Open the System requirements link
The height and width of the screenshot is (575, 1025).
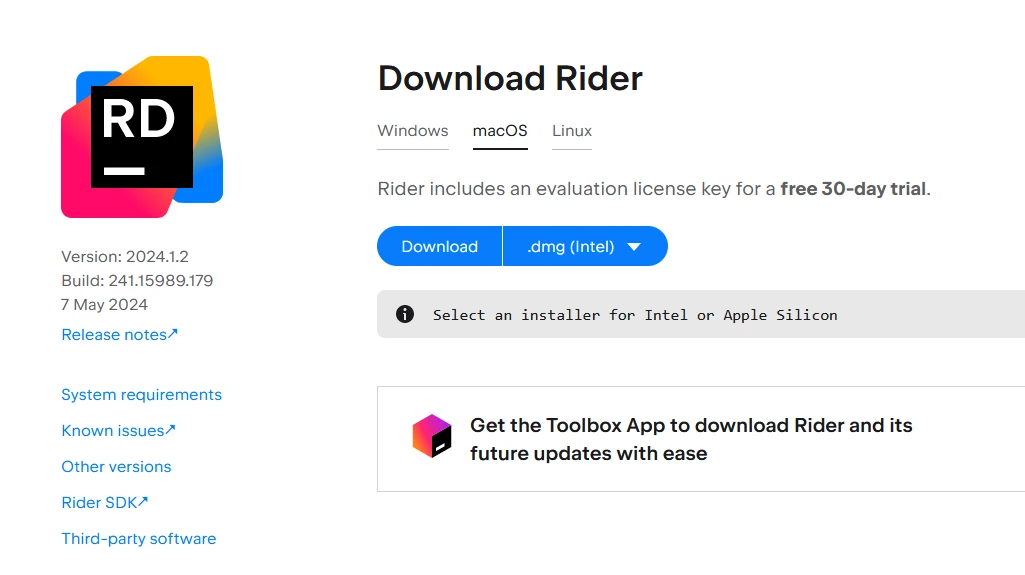pyautogui.click(x=141, y=395)
